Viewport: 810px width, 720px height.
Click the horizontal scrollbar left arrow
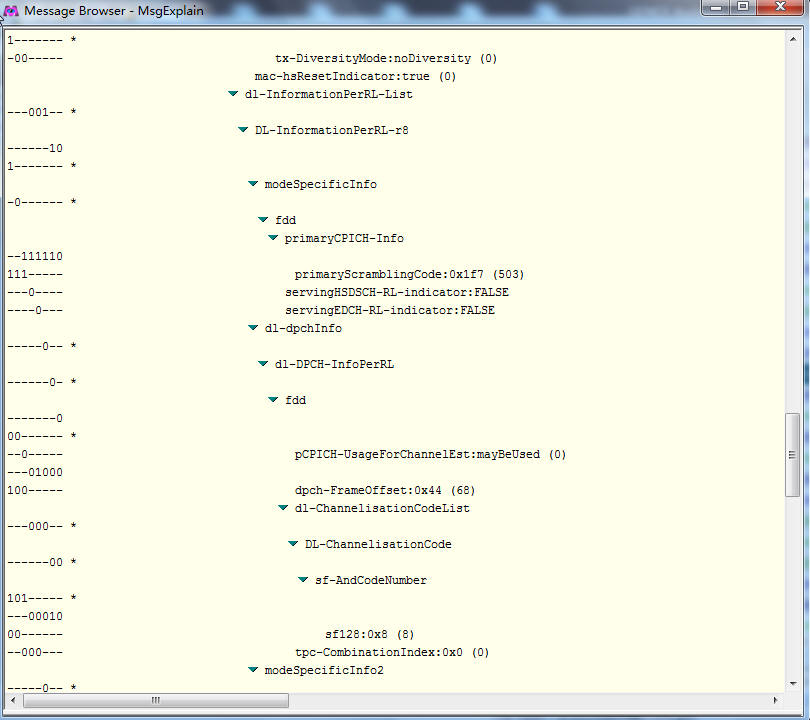coord(13,700)
